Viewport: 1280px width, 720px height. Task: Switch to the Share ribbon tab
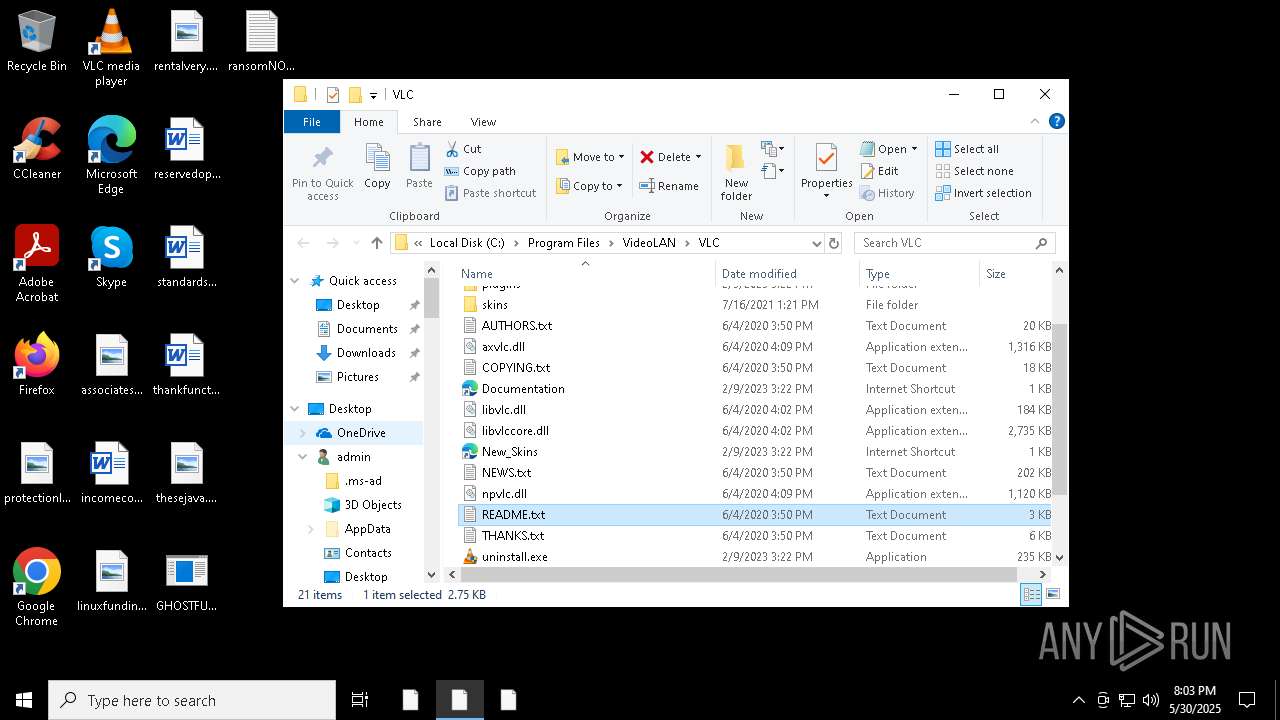(427, 122)
